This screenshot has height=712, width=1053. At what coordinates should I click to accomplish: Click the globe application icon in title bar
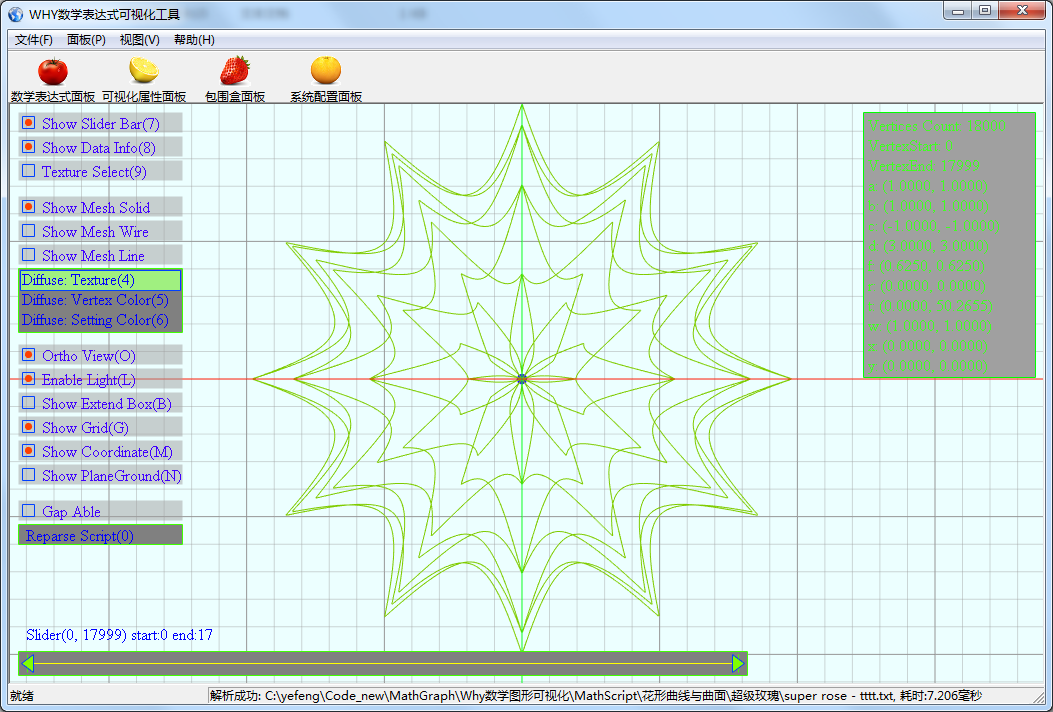[15, 14]
